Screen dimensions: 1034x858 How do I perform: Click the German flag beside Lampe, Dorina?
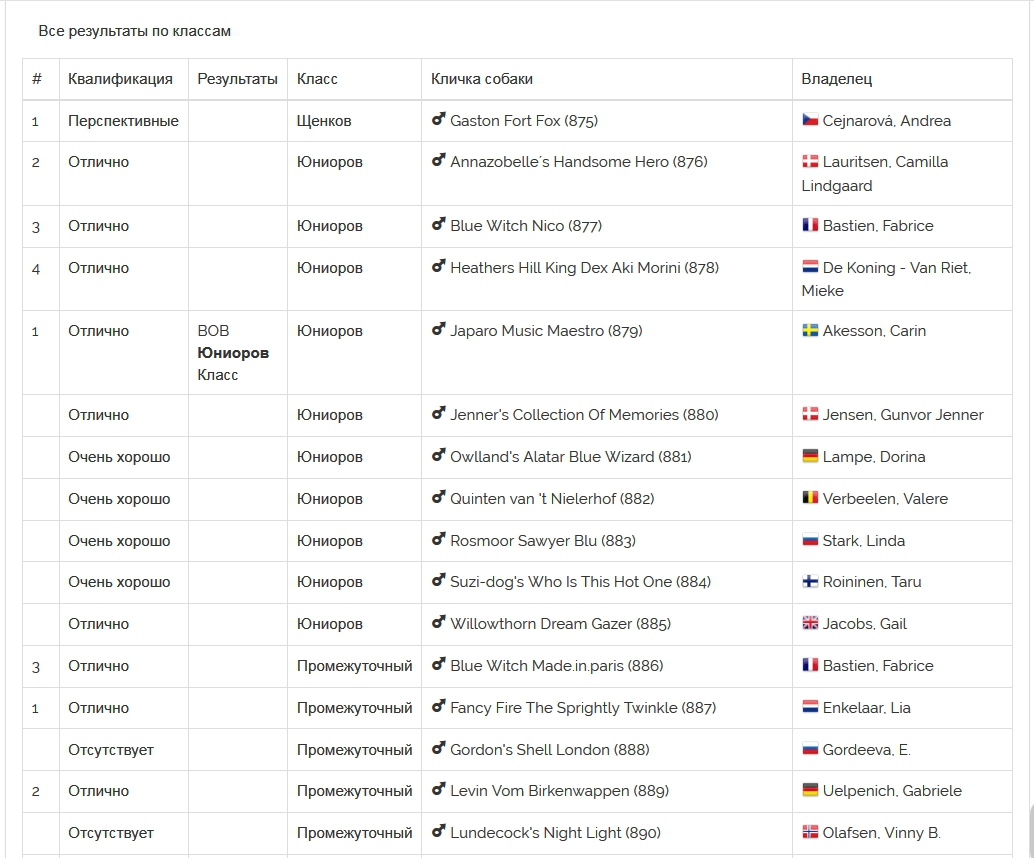pyautogui.click(x=810, y=456)
